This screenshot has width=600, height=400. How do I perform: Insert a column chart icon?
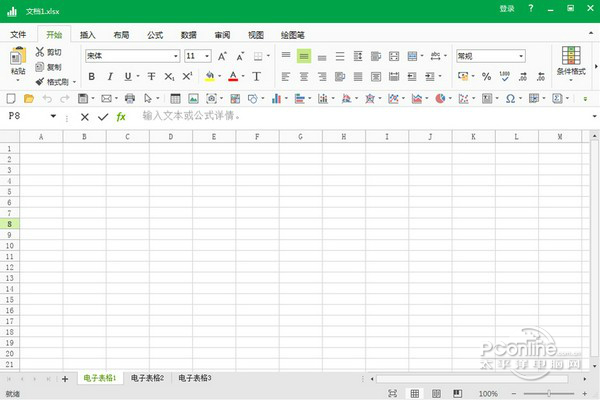click(276, 99)
